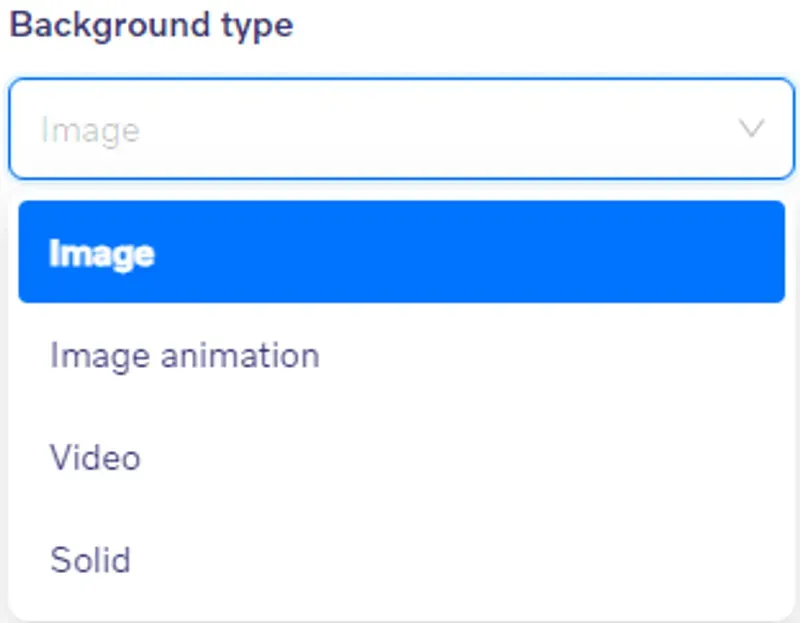
Task: Click the greyed Image text in the select box
Action: 90,131
